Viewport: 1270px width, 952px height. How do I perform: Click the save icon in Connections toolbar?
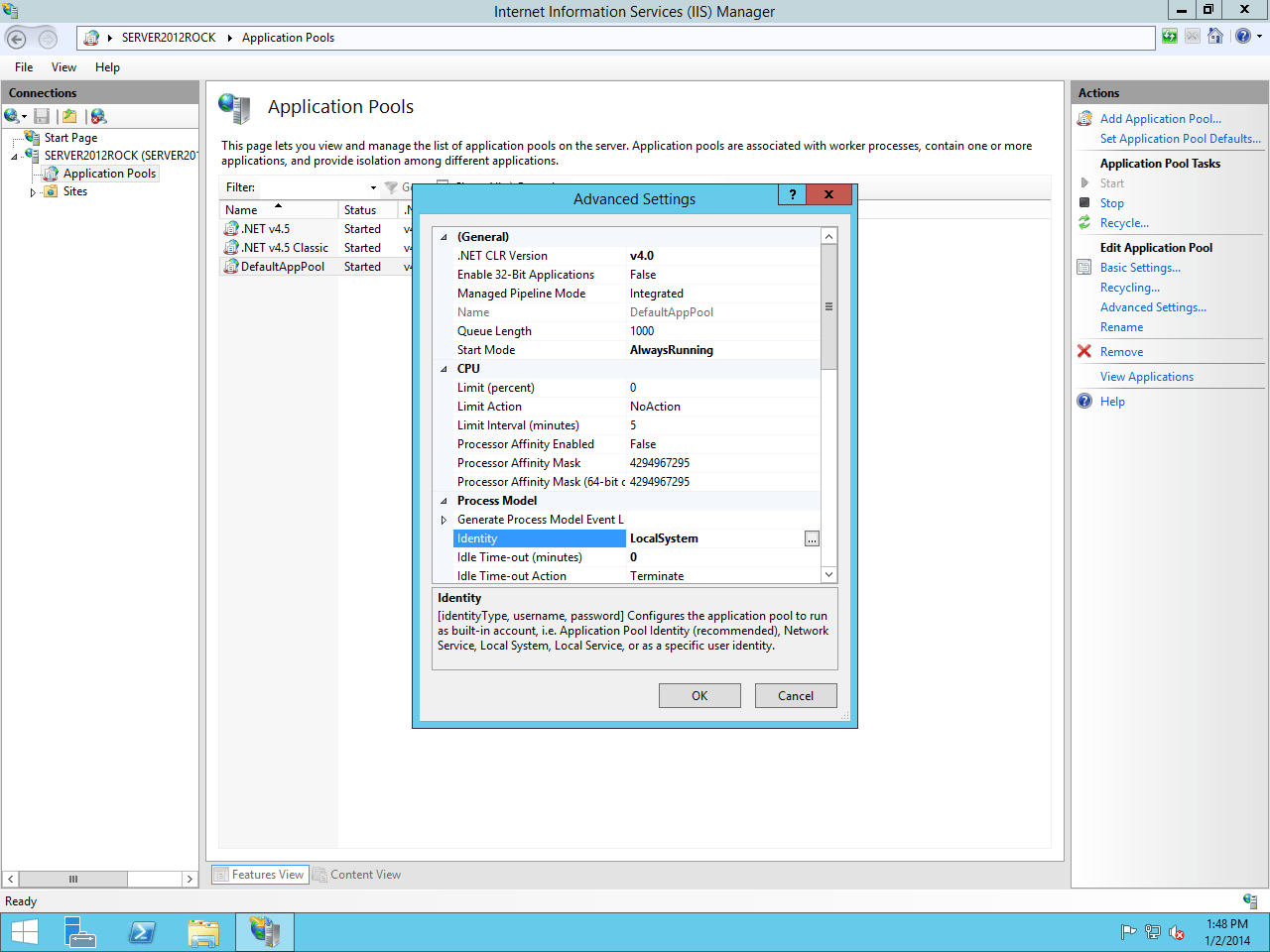pos(42,116)
